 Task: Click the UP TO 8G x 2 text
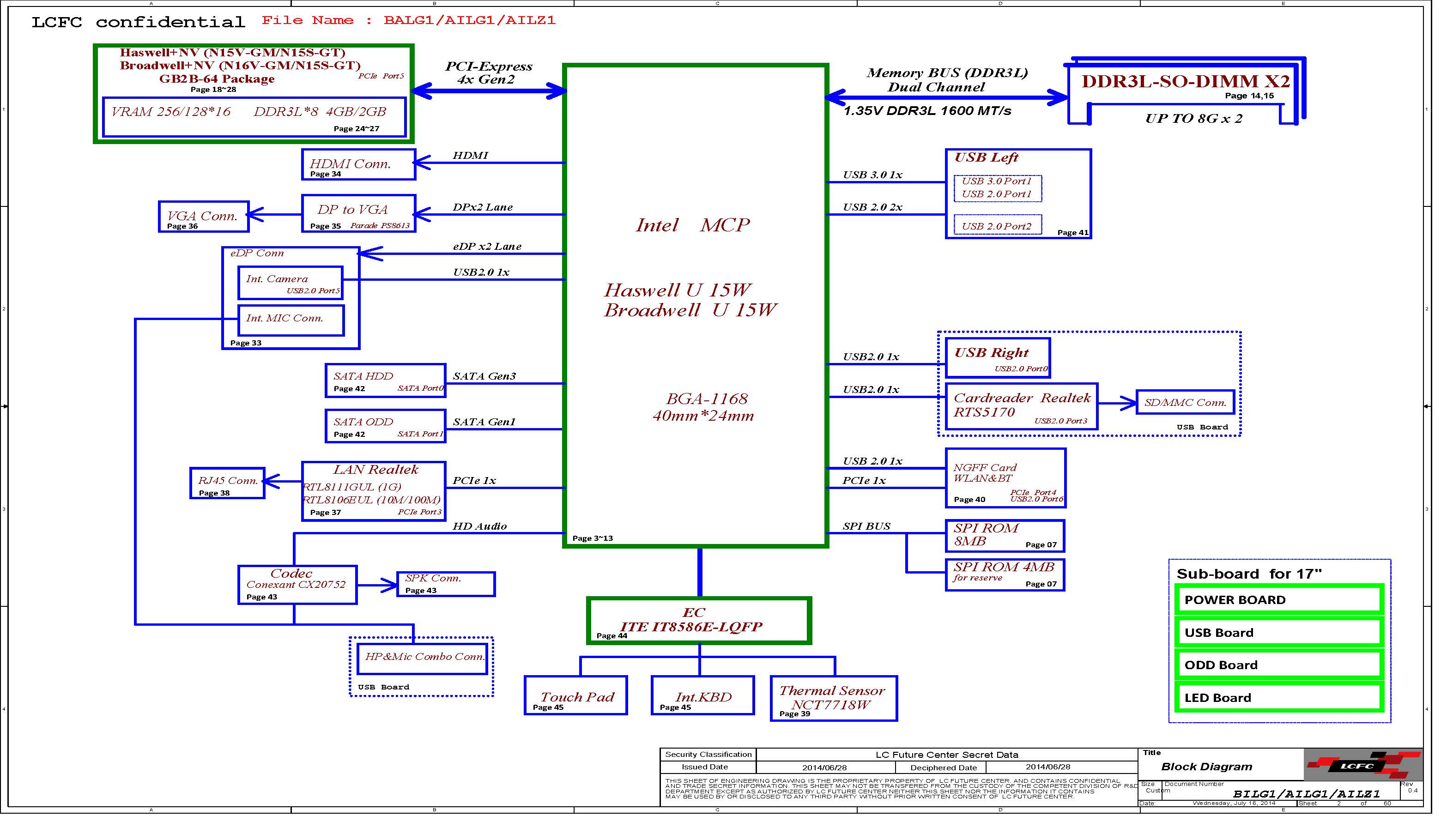[1193, 119]
